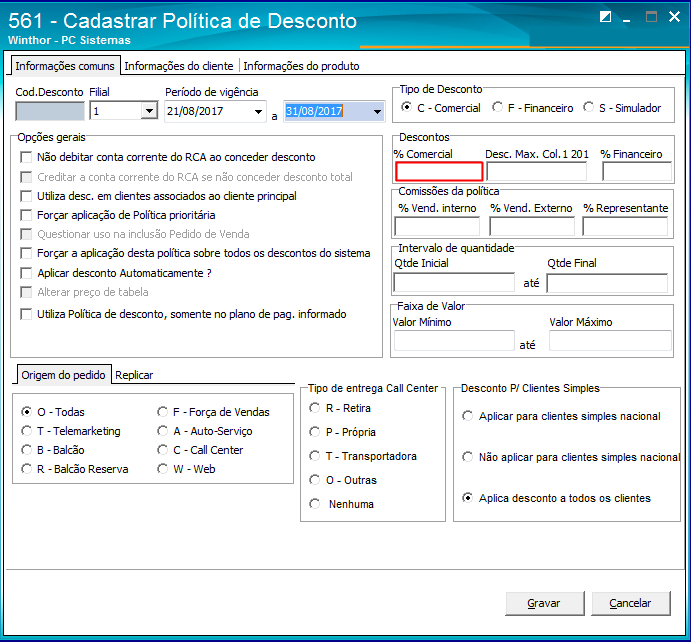Check Utiliza Política de desconto somente no plano
691x642 pixels.
pos(26,314)
